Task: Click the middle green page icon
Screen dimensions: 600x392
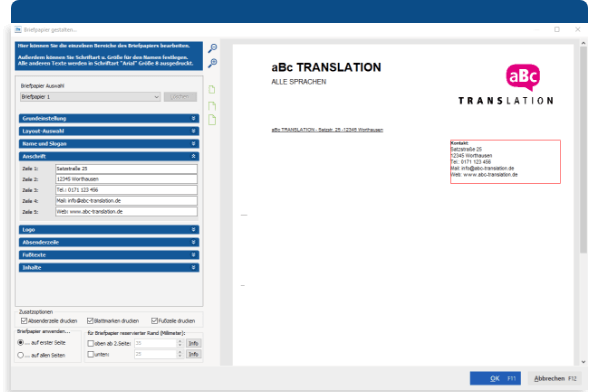Action: pyautogui.click(x=212, y=105)
